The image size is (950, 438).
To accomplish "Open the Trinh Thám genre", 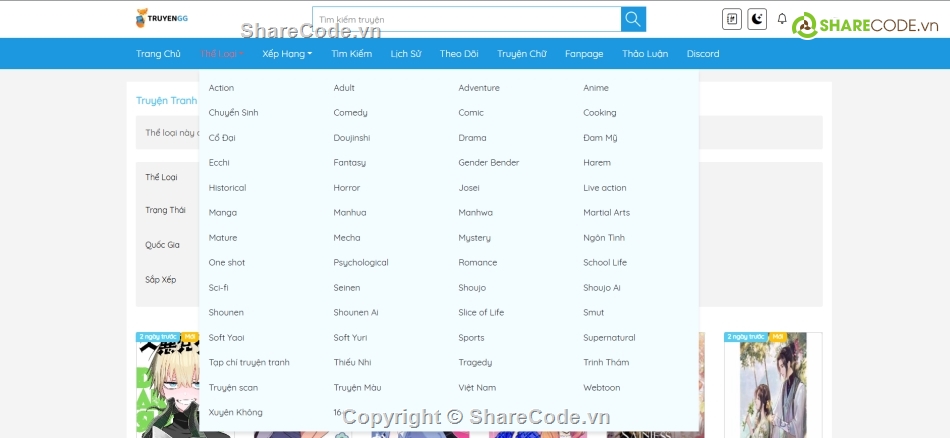I will pos(606,363).
